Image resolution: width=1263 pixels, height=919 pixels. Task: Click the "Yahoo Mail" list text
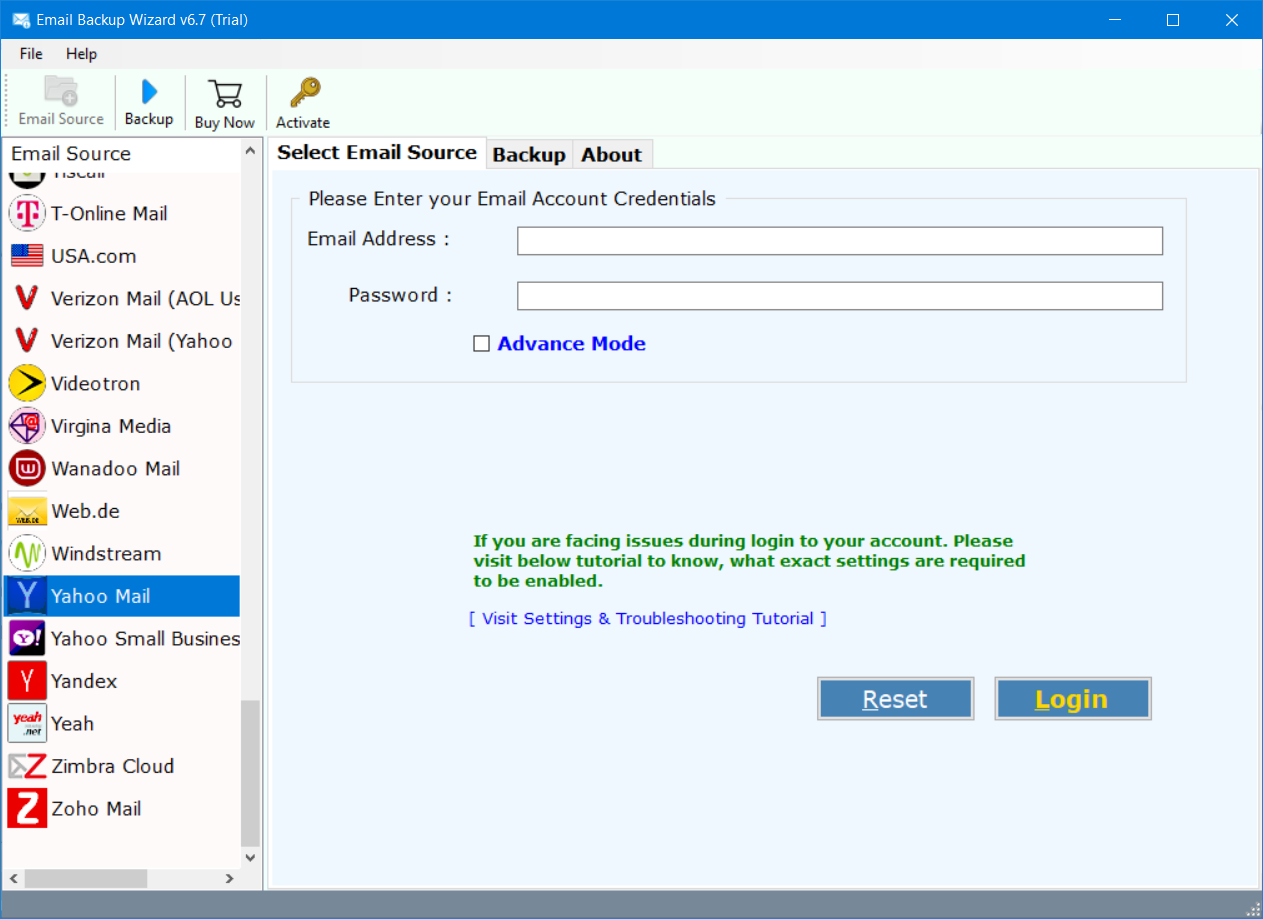(100, 596)
